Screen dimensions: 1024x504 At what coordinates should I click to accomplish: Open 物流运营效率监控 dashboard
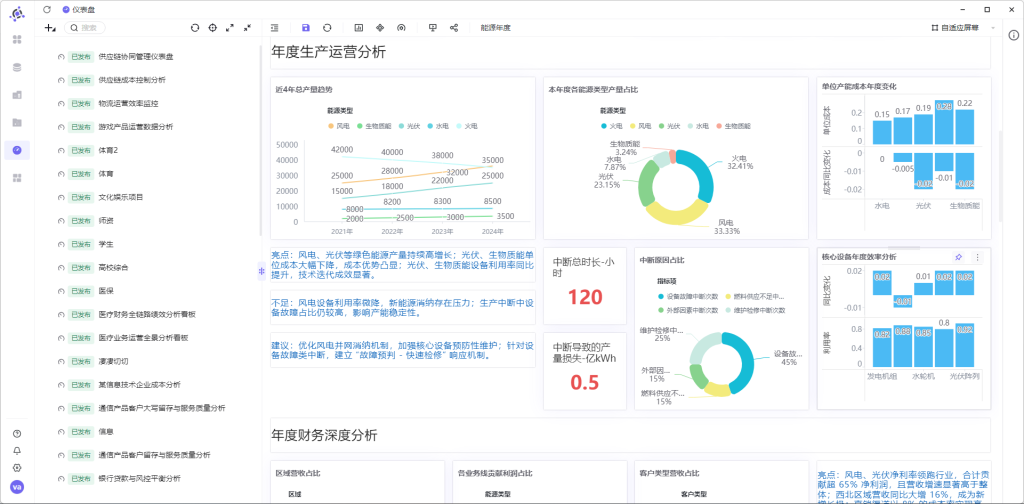128,103
